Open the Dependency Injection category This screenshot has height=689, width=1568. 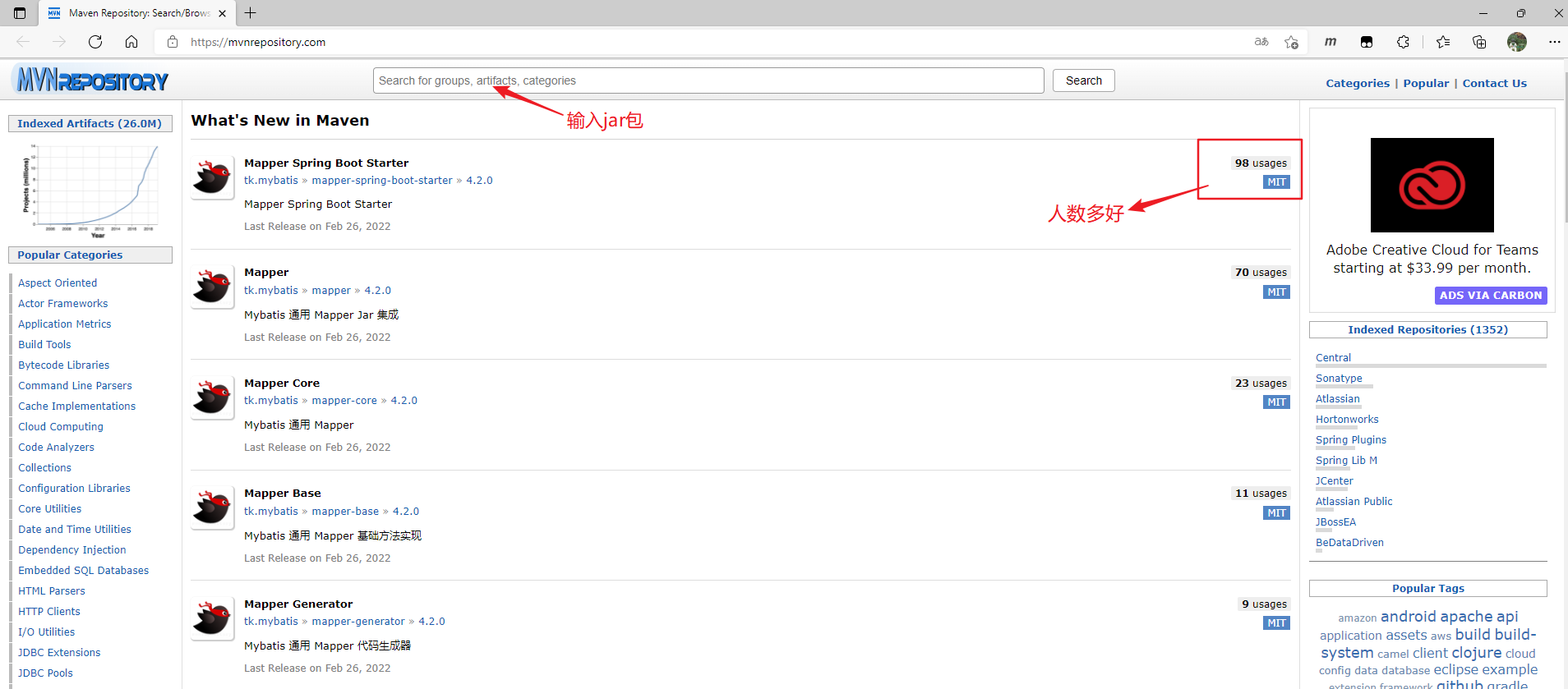(x=72, y=549)
